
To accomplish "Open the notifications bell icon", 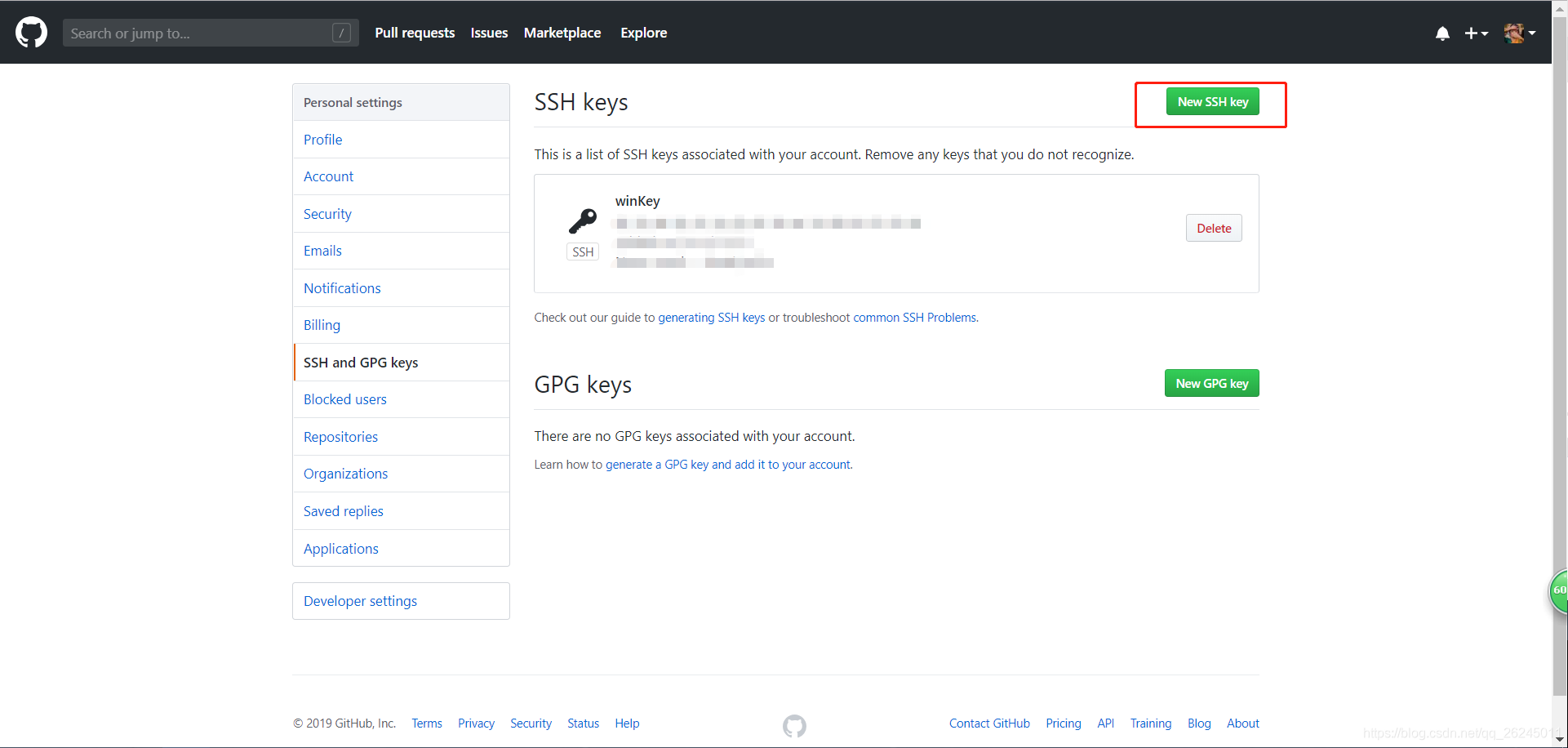I will [1442, 33].
